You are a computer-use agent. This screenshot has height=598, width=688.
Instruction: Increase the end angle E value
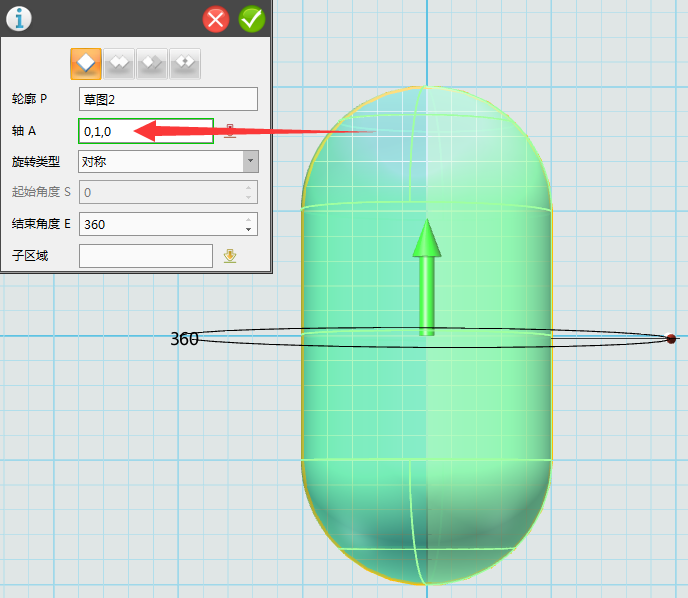[x=248, y=219]
